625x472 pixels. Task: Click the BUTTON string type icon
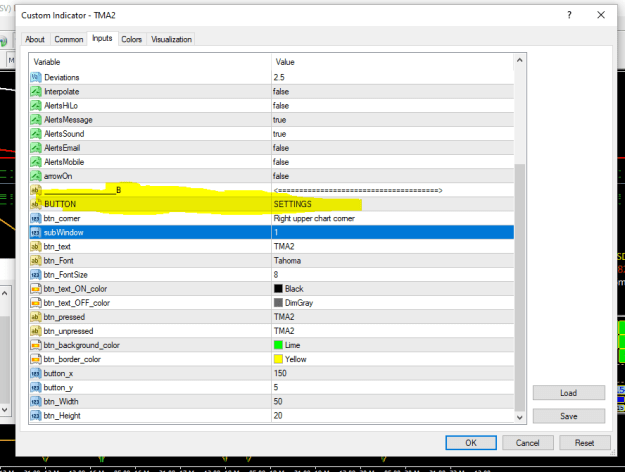point(36,204)
